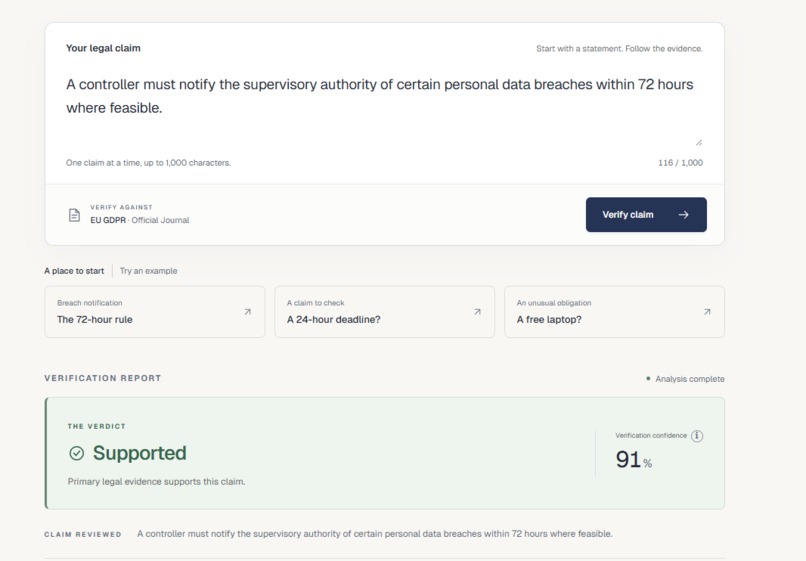Click the document icon beside Verify Against

(x=75, y=215)
